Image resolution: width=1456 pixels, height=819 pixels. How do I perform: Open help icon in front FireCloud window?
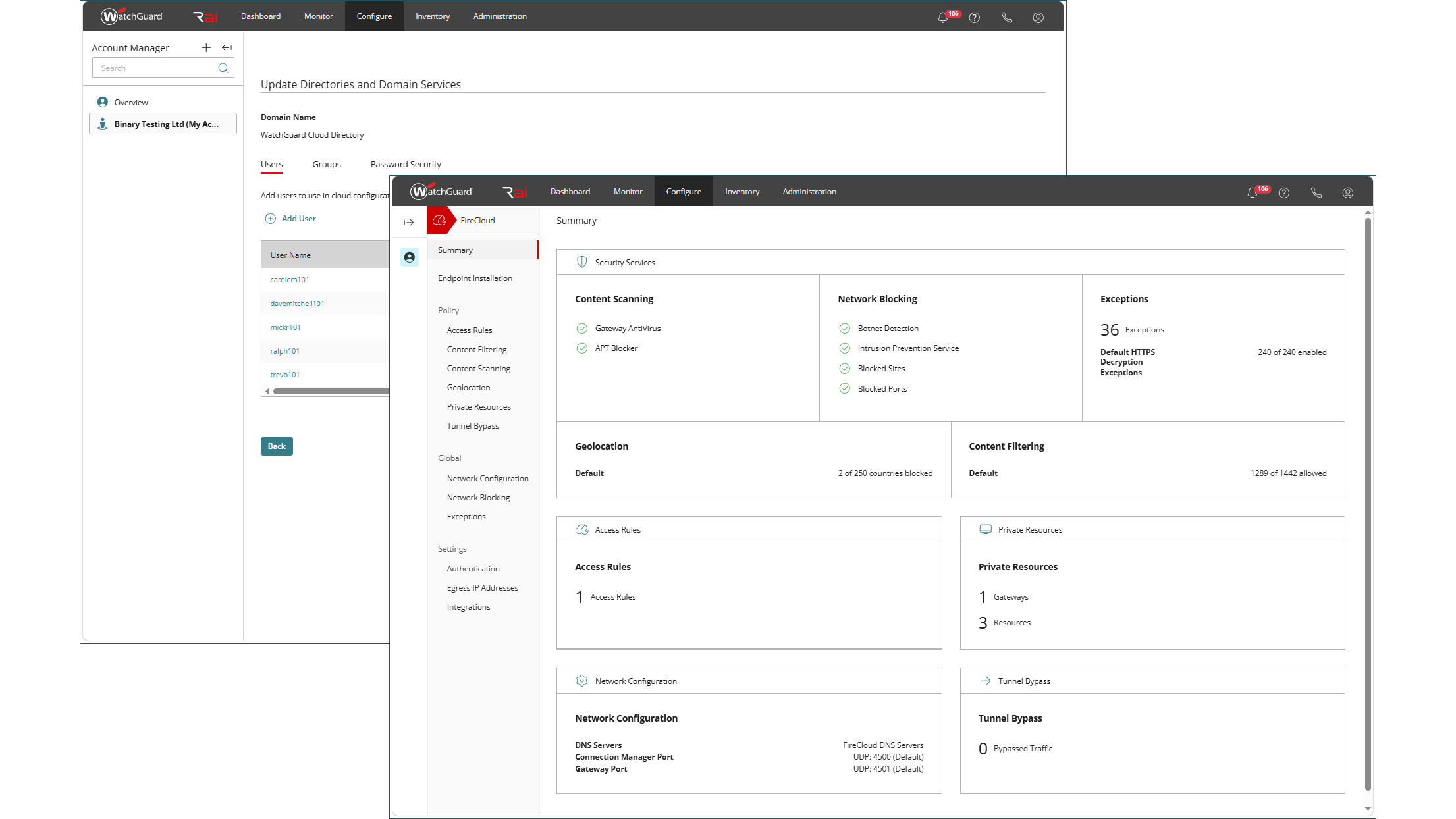tap(1283, 192)
